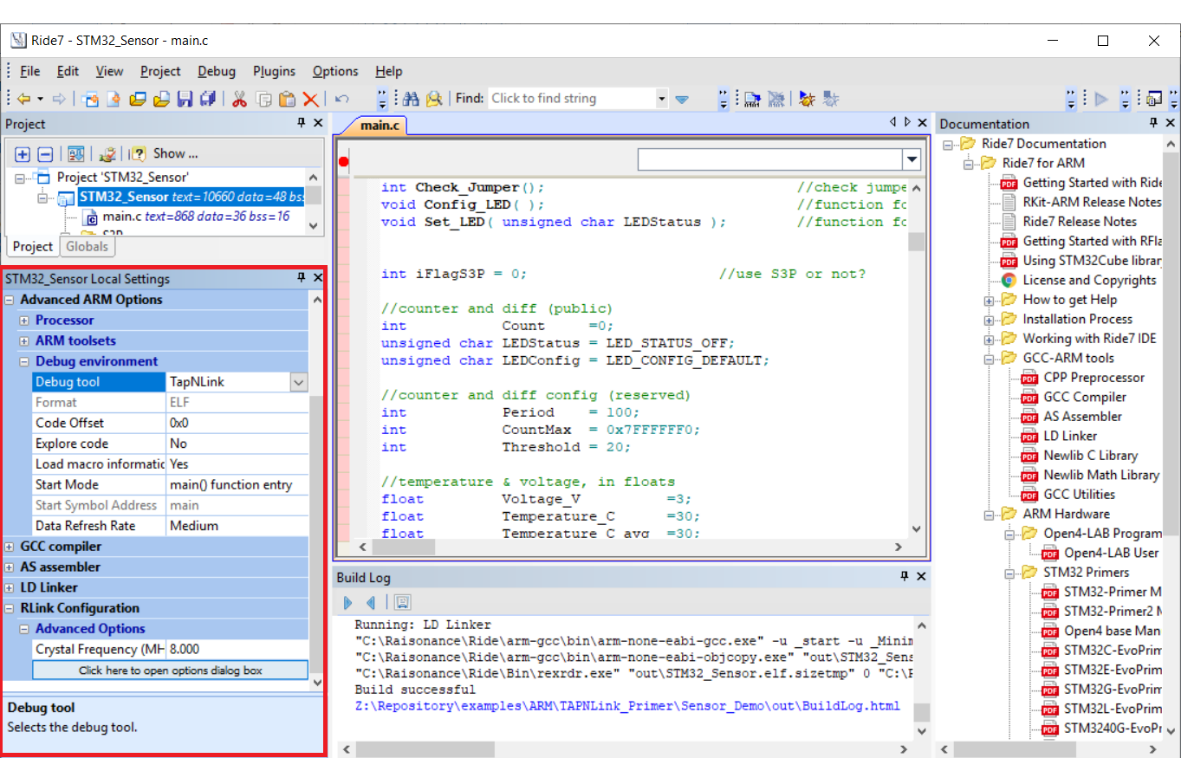This screenshot has height=758, width=1181.
Task: Create a new file via toolbar icon
Action: coord(113,99)
